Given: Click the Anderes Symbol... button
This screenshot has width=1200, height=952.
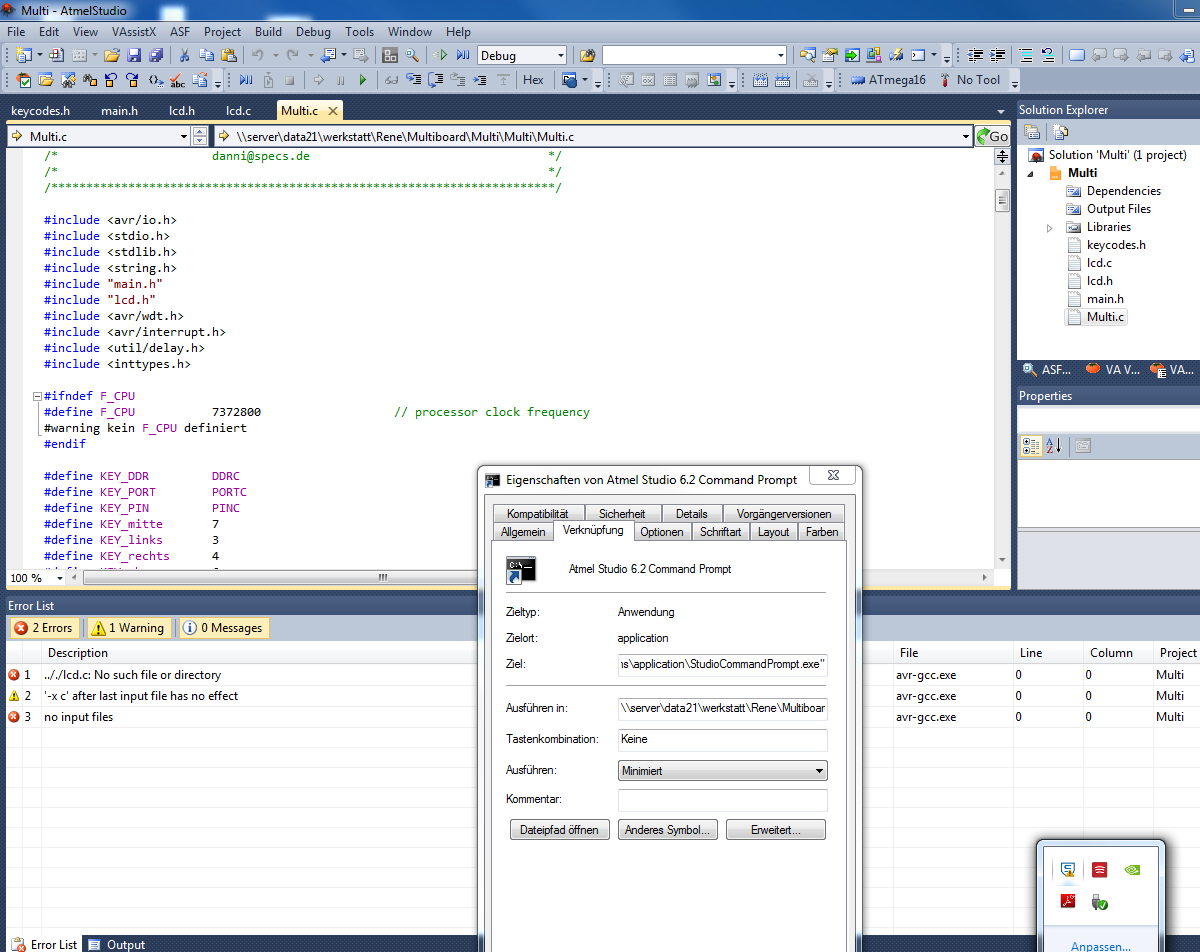Looking at the screenshot, I should coord(667,830).
